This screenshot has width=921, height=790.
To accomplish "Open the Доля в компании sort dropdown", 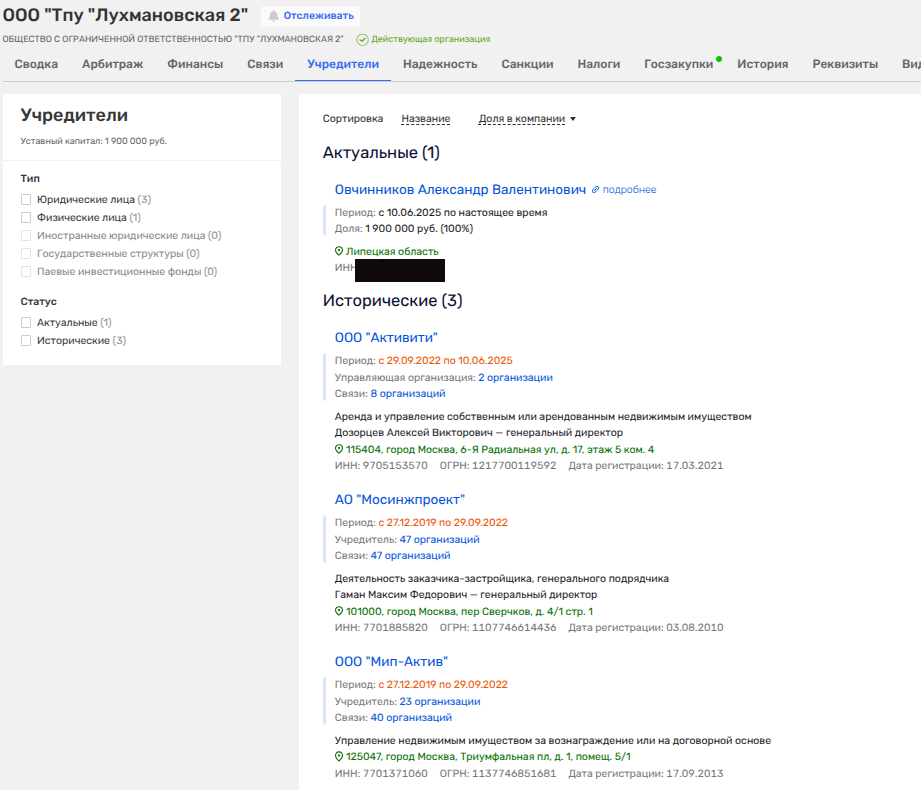I will pyautogui.click(x=527, y=119).
